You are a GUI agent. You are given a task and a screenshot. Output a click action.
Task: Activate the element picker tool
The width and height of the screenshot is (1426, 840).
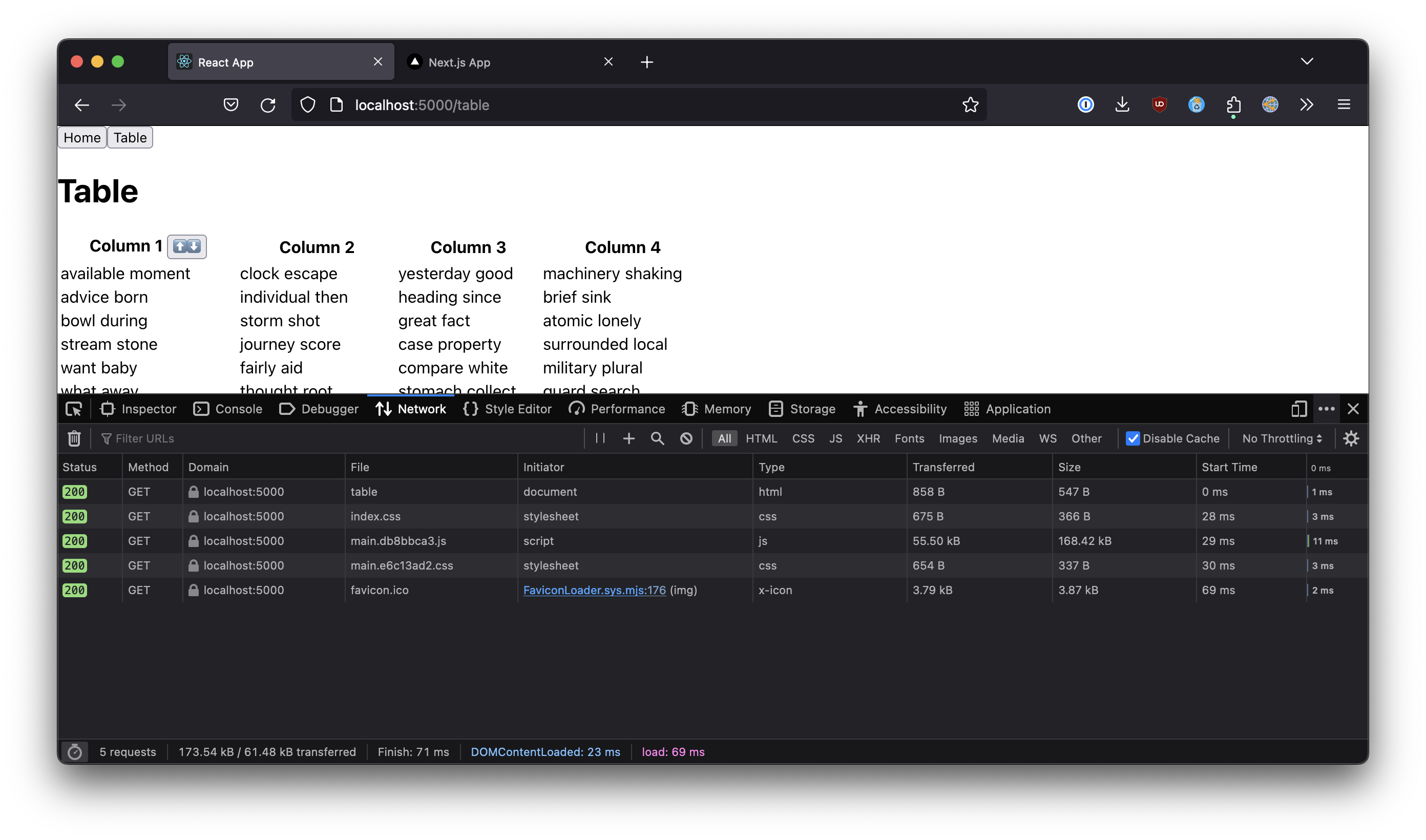pos(74,409)
